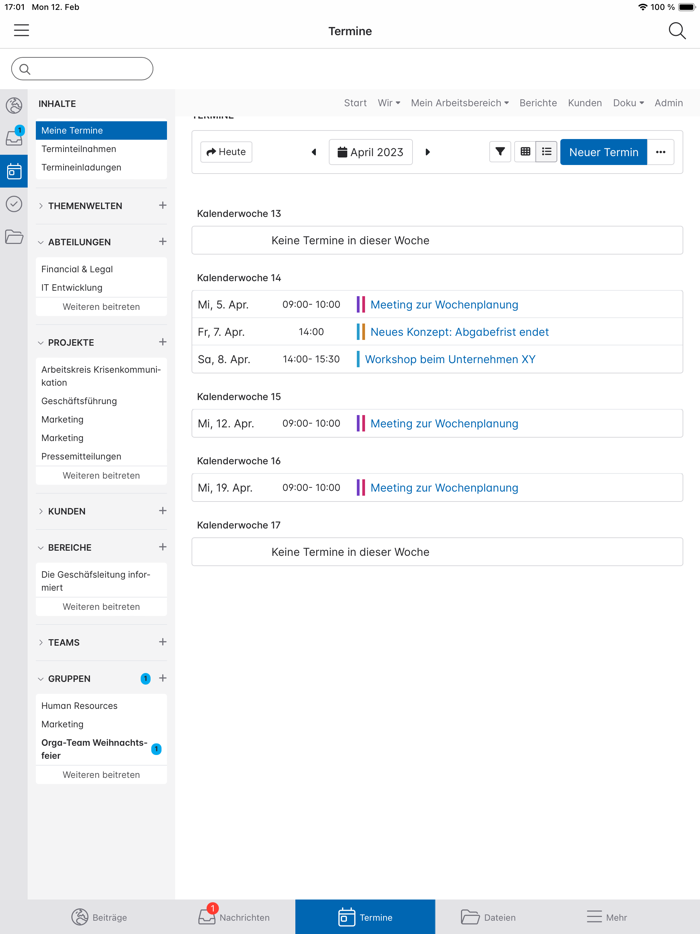Open the Admin menu item
This screenshot has height=934, width=700.
click(668, 103)
